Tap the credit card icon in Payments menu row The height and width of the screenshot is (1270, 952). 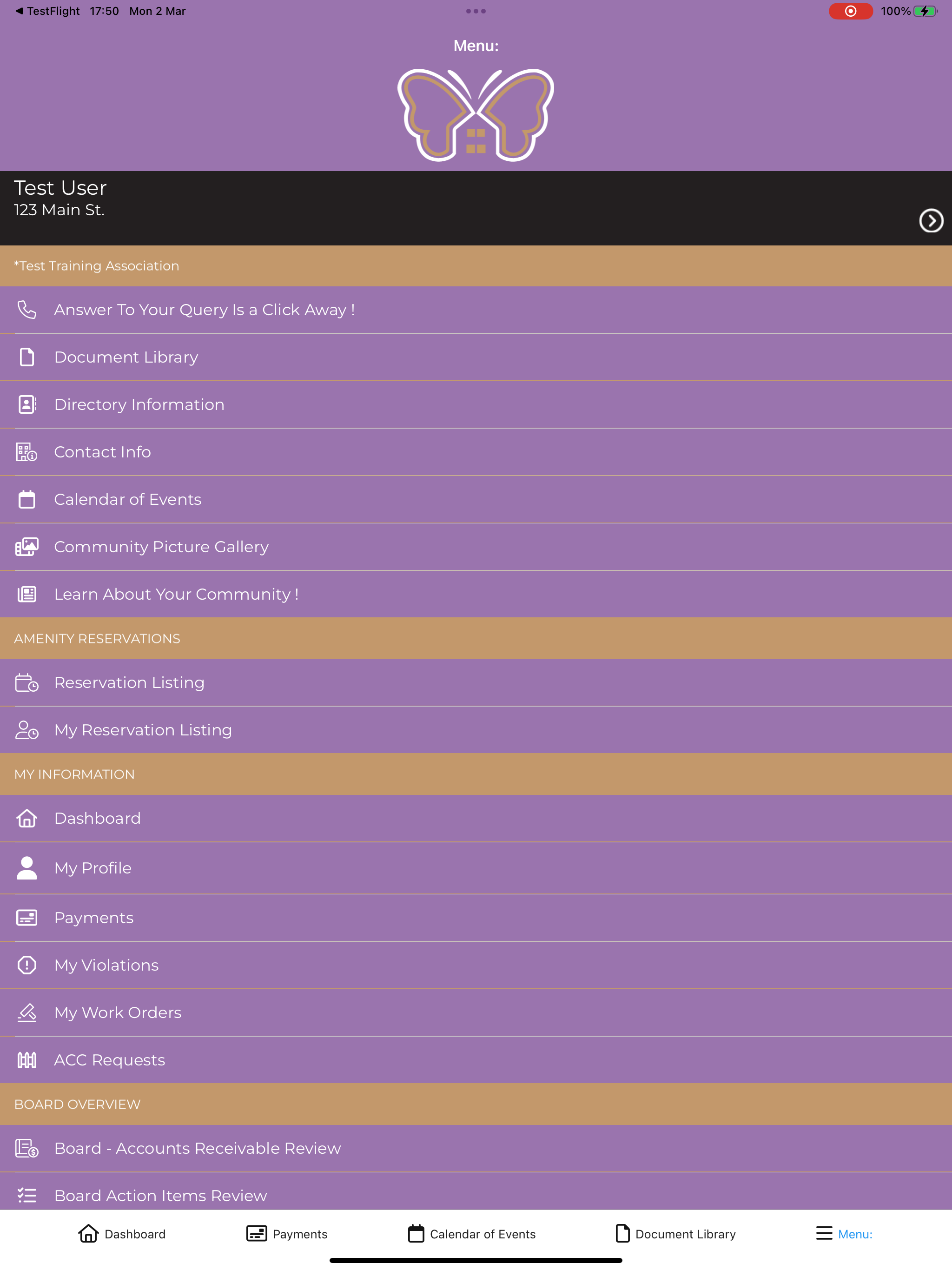pyautogui.click(x=26, y=918)
